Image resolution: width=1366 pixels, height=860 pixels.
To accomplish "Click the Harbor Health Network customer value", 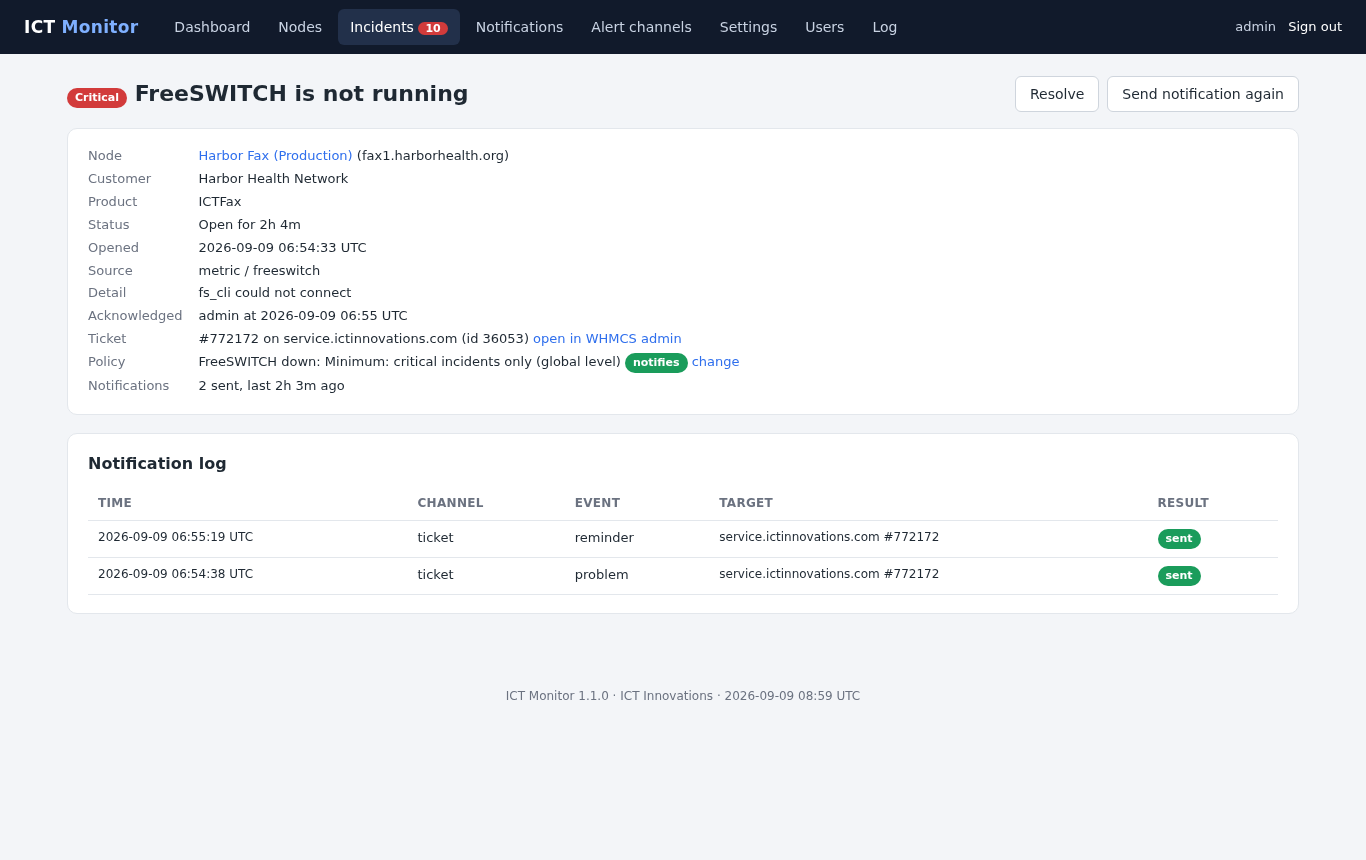I will pyautogui.click(x=273, y=179).
